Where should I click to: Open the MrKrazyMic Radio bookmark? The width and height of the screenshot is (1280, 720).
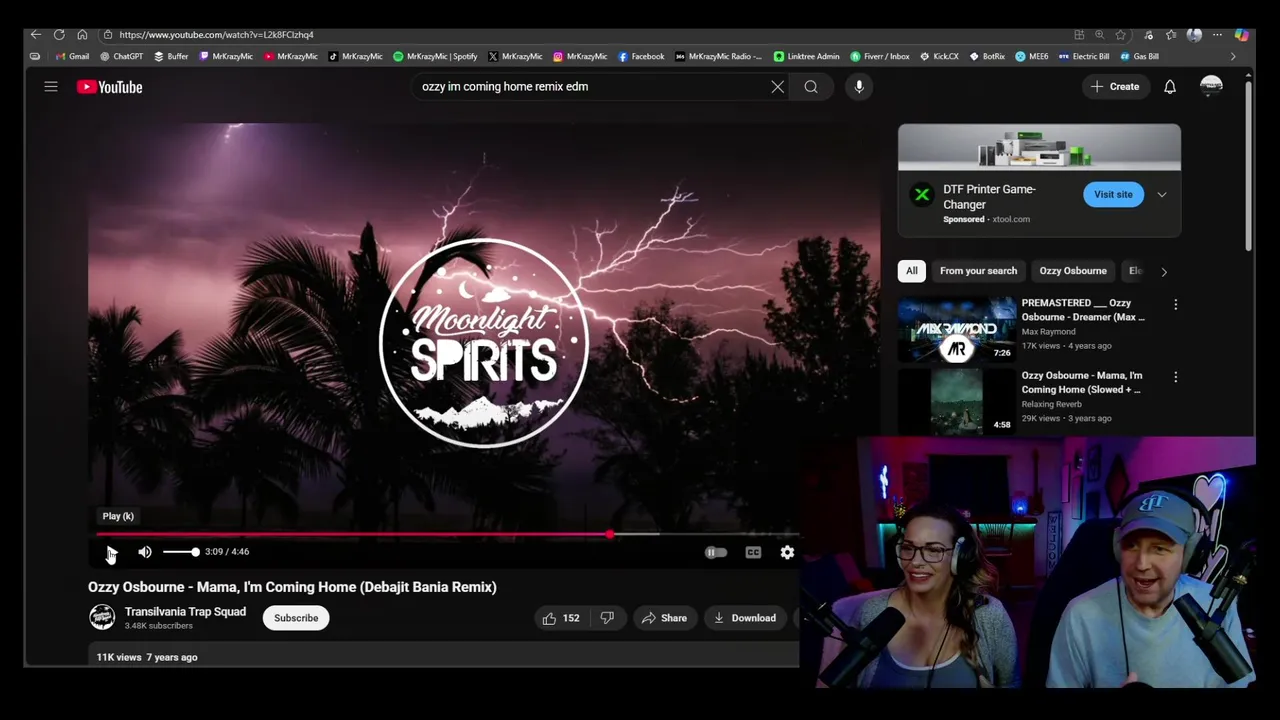[719, 57]
